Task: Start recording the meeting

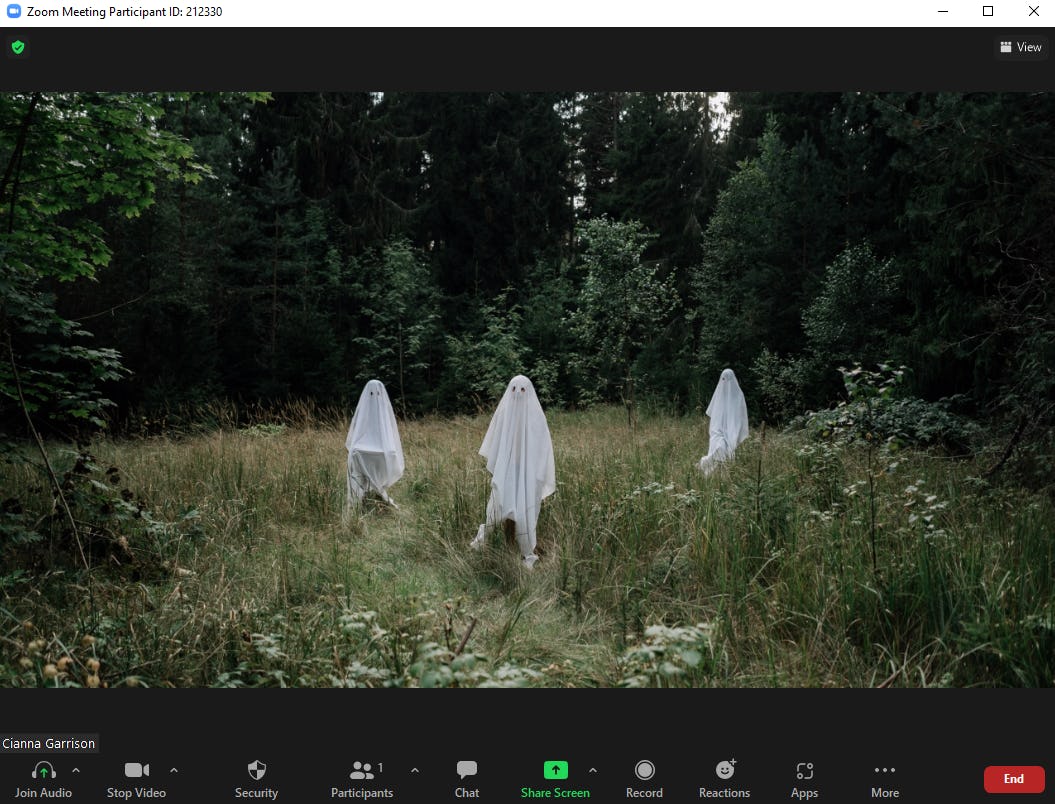Action: (x=644, y=770)
